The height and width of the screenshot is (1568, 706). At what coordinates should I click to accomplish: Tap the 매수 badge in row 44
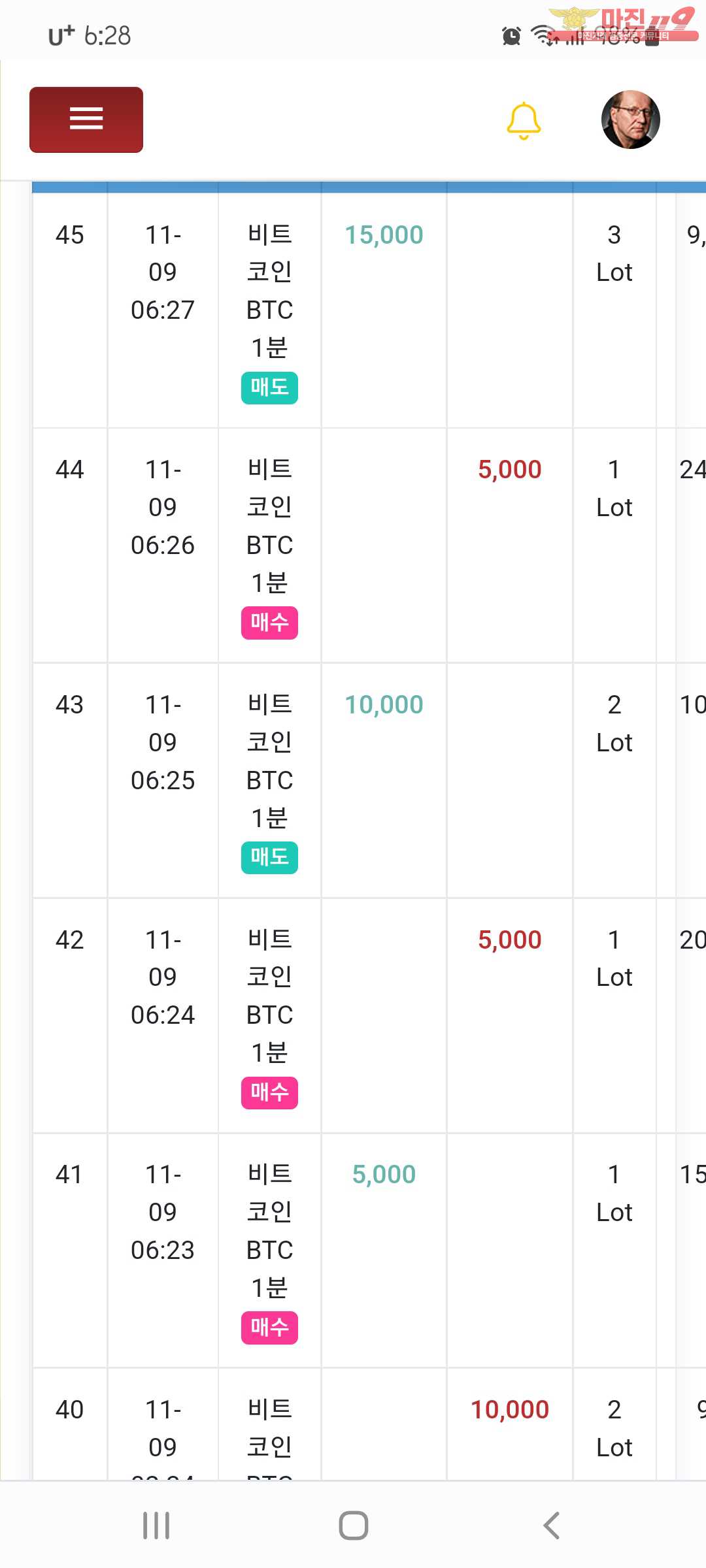pos(269,623)
